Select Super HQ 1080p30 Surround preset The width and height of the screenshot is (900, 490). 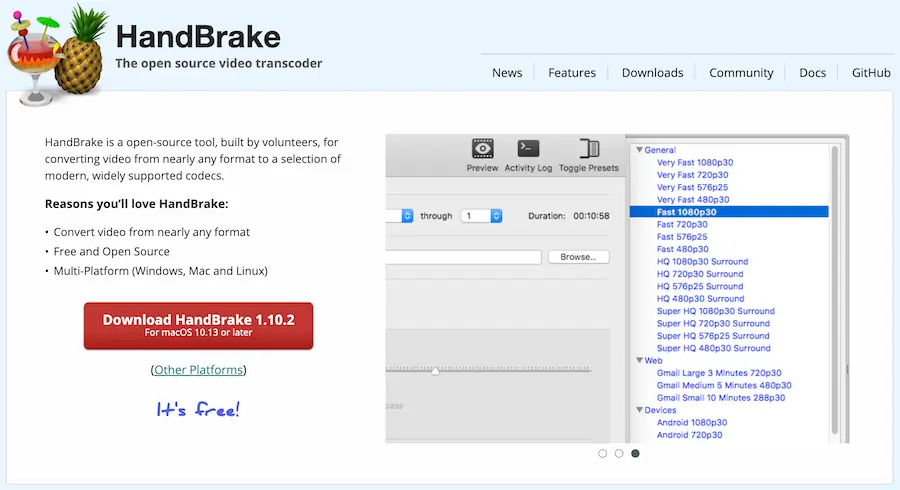pyautogui.click(x=716, y=311)
